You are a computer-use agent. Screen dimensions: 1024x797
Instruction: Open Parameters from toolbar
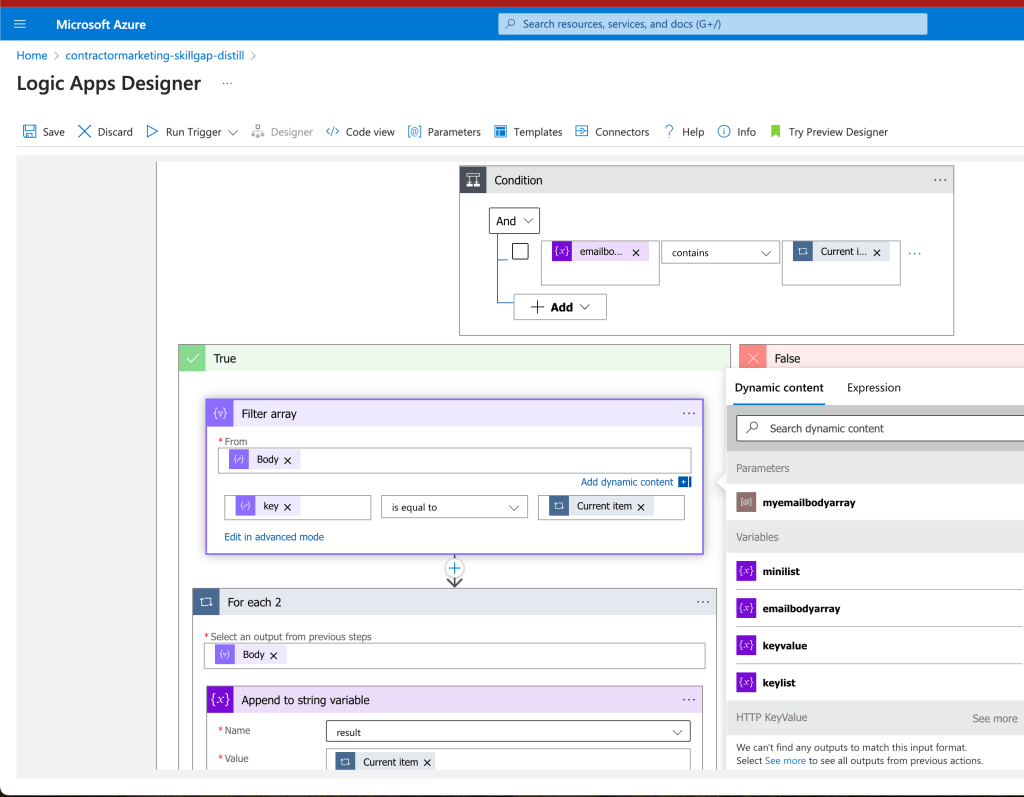point(444,132)
